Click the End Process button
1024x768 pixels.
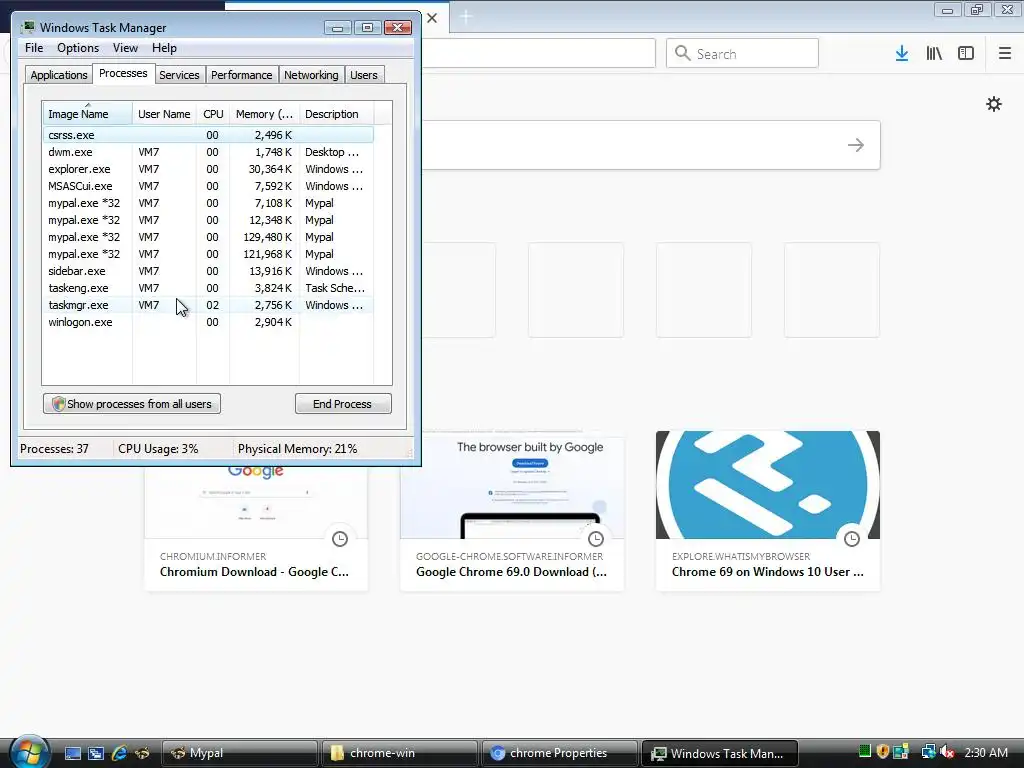[343, 404]
